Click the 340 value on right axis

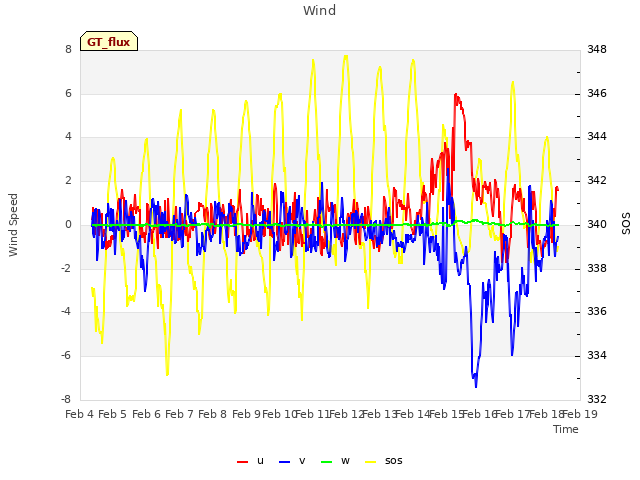pyautogui.click(x=597, y=224)
